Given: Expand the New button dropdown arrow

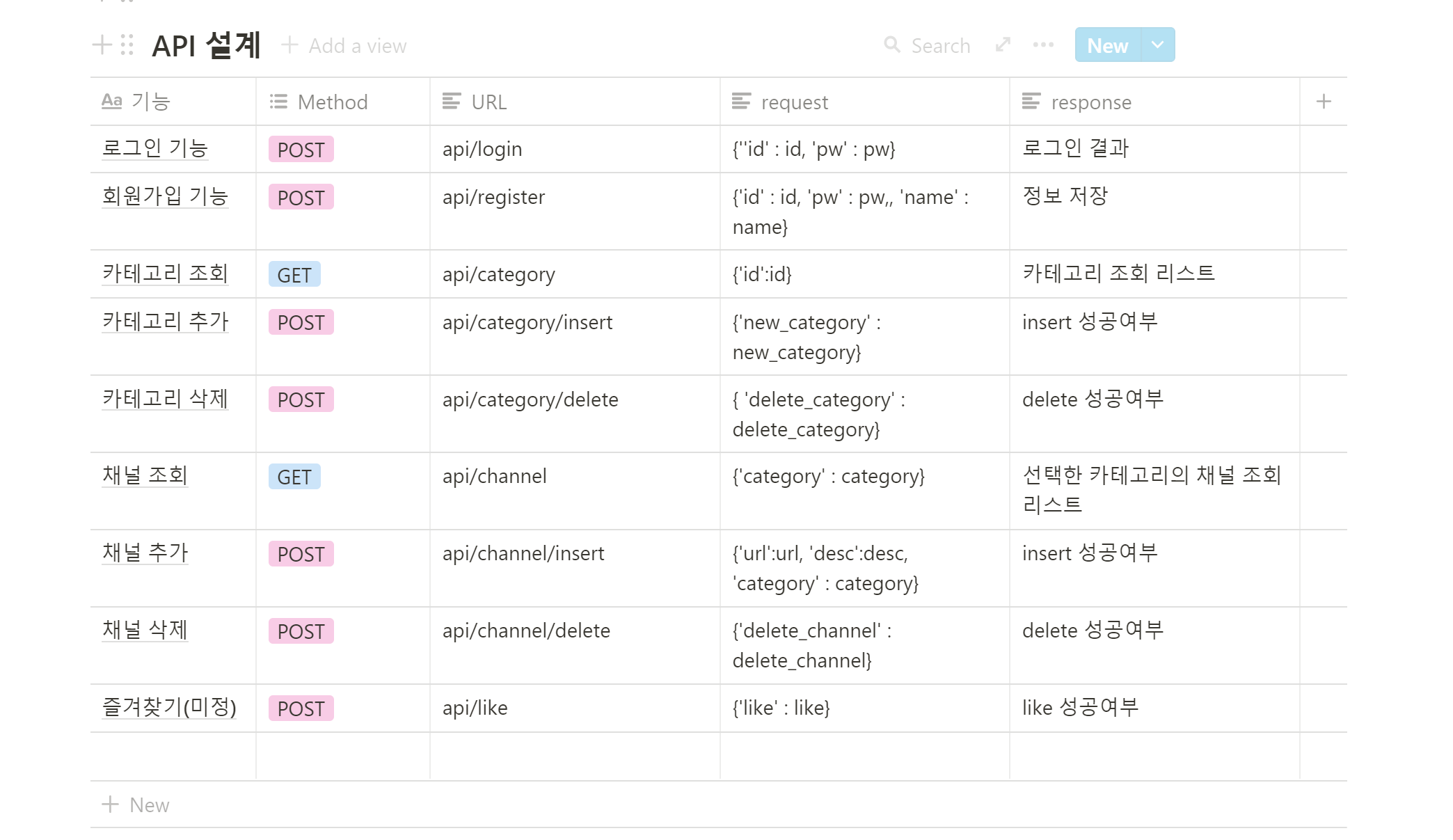Looking at the screenshot, I should 1157,45.
